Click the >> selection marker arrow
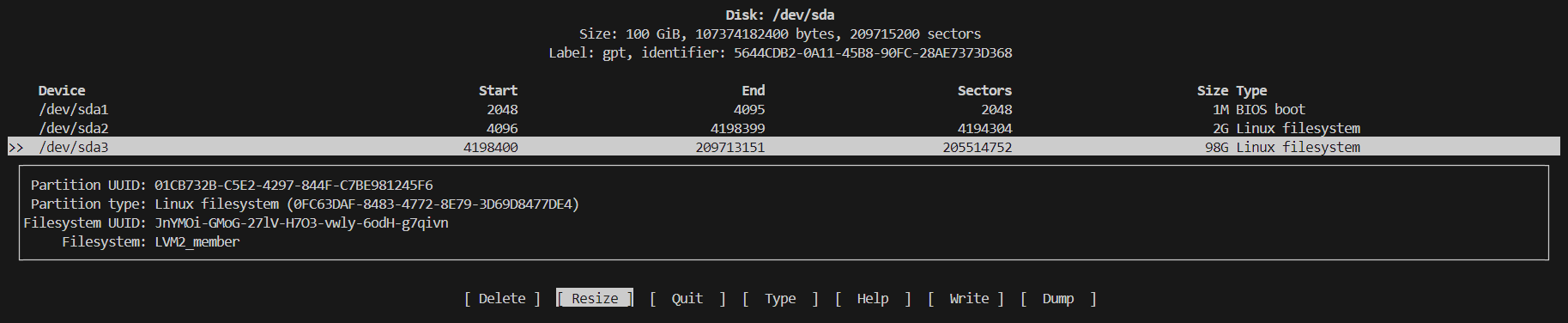Viewport: 1568px width, 323px height. tap(15, 148)
